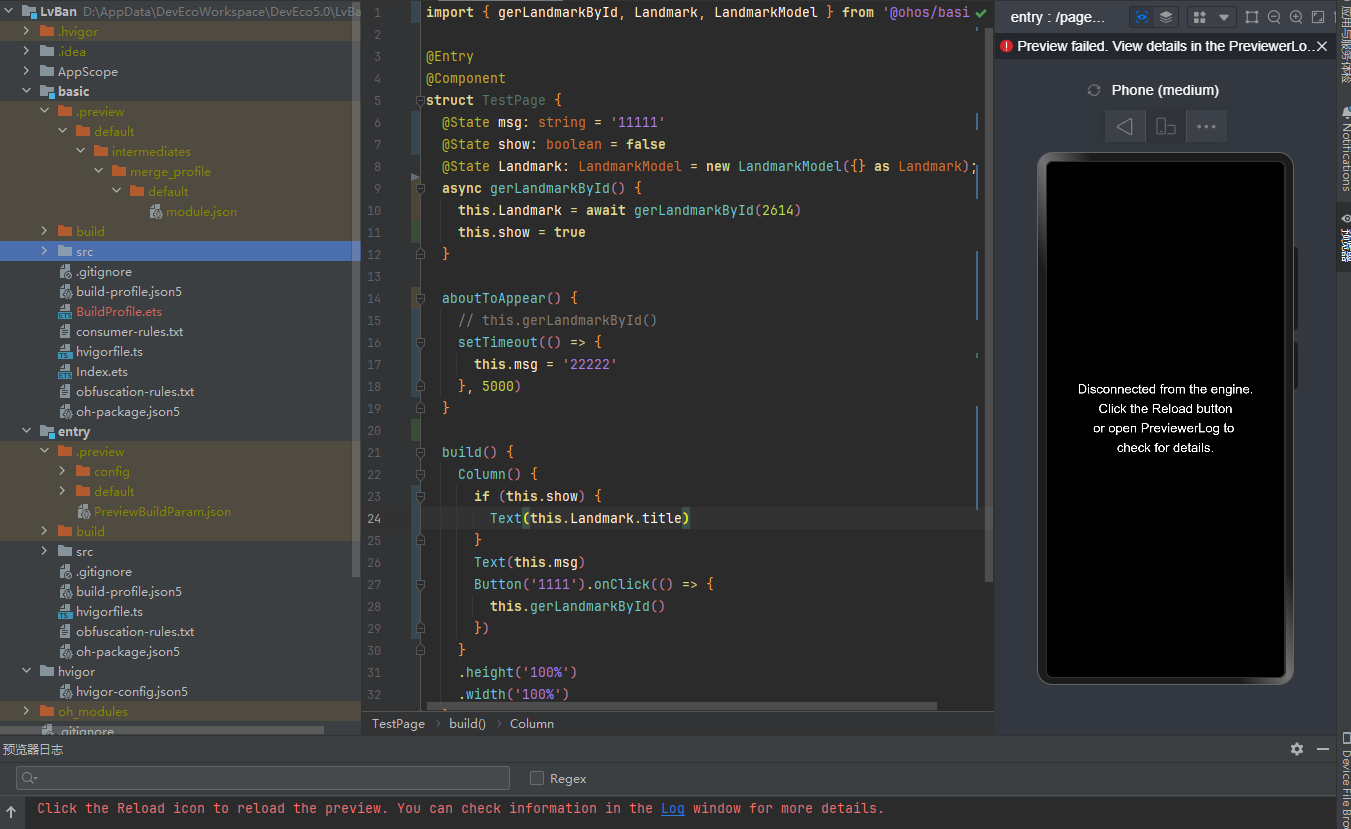Collapse the basic module folder
Image resolution: width=1351 pixels, height=829 pixels.
[x=27, y=91]
